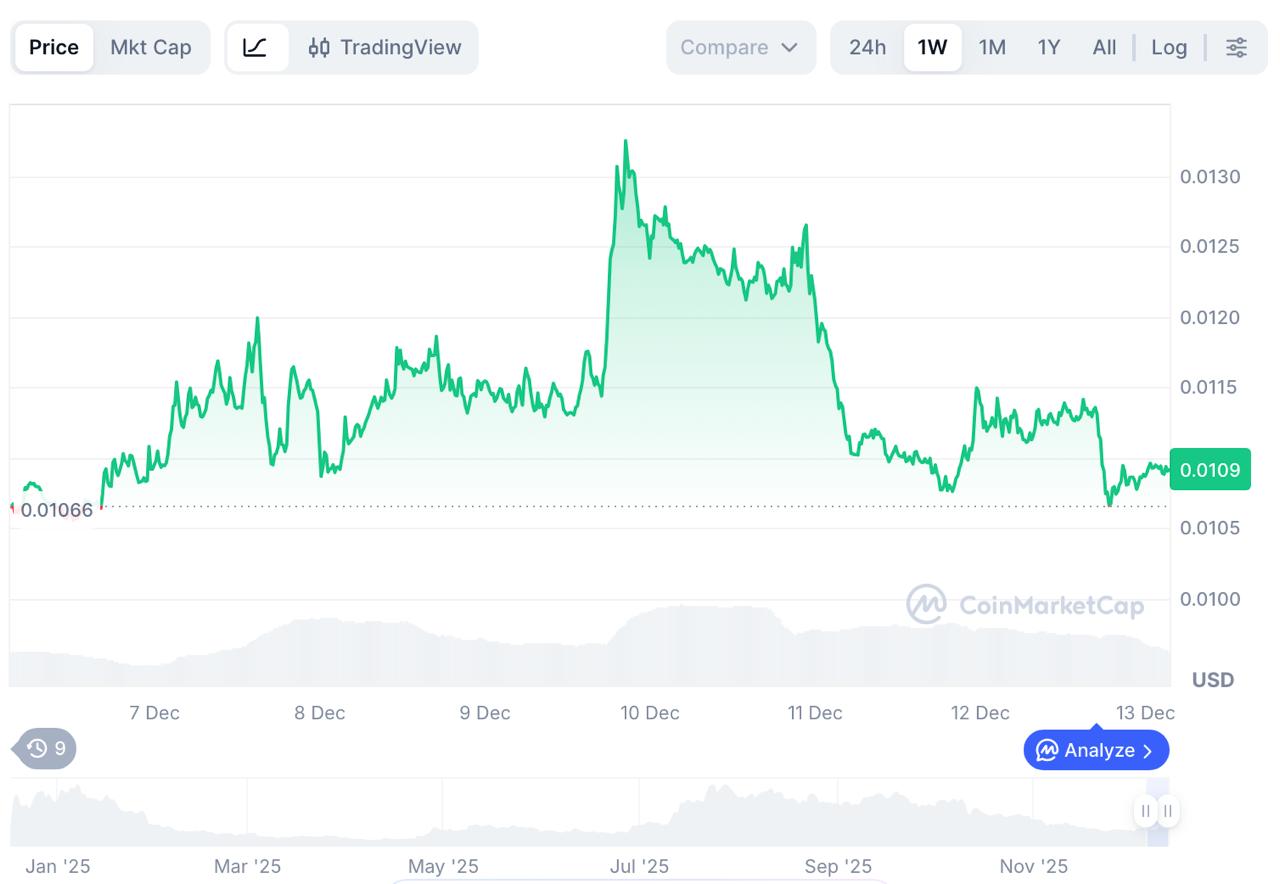Click the chart settings sliders icon
Viewport: 1280px width, 884px height.
tap(1237, 47)
